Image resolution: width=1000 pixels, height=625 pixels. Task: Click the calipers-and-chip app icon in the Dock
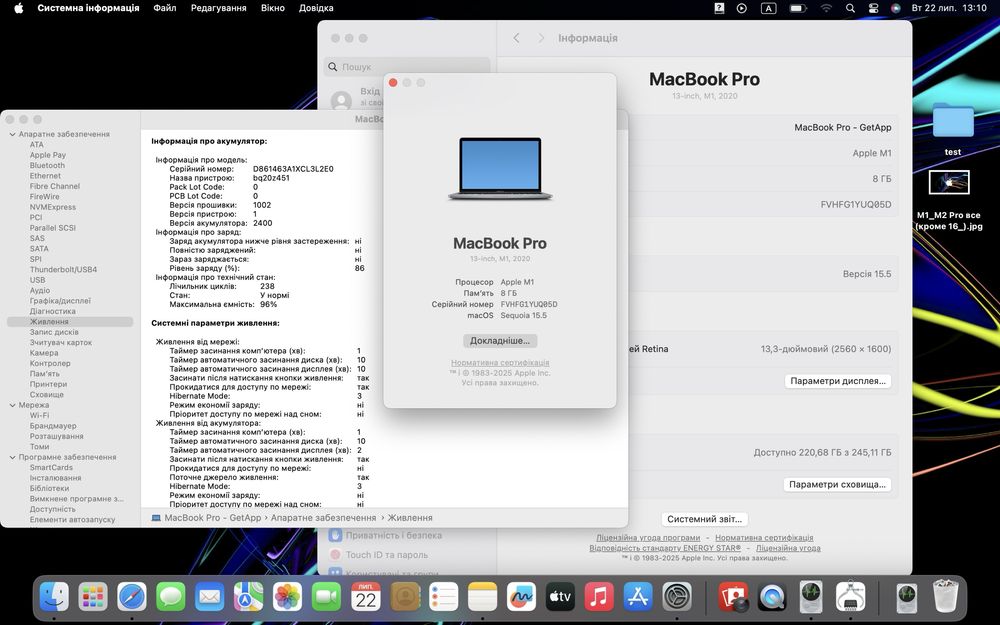[x=850, y=598]
